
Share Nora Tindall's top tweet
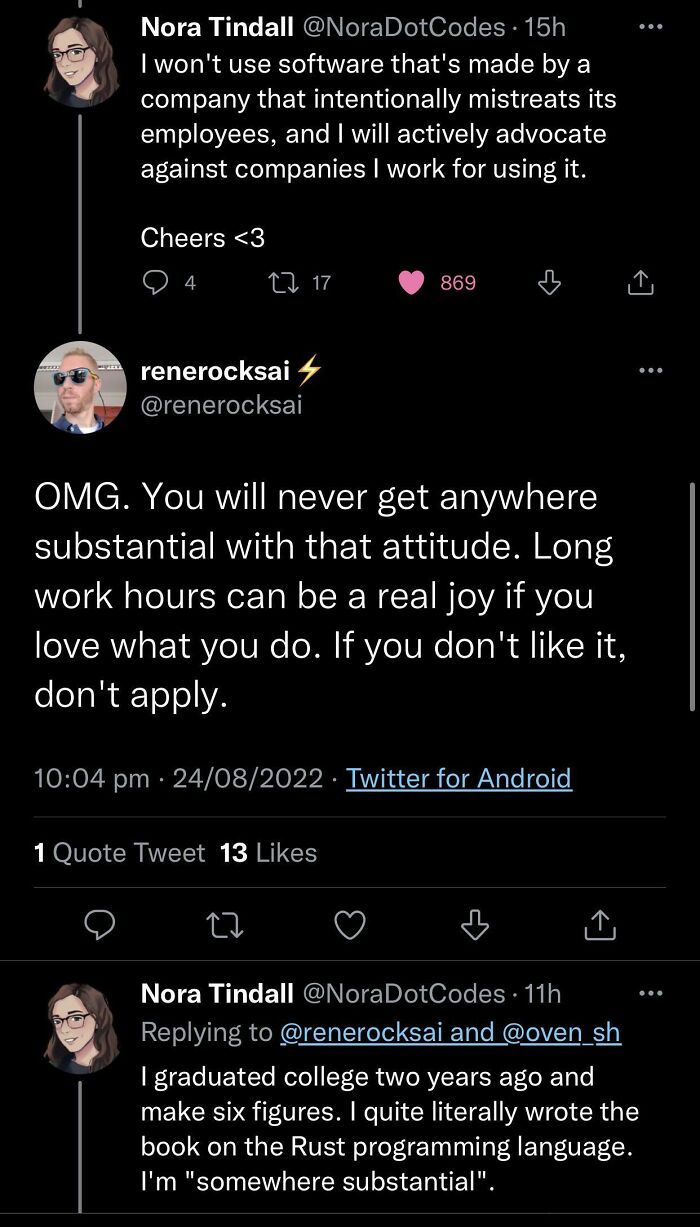(640, 284)
